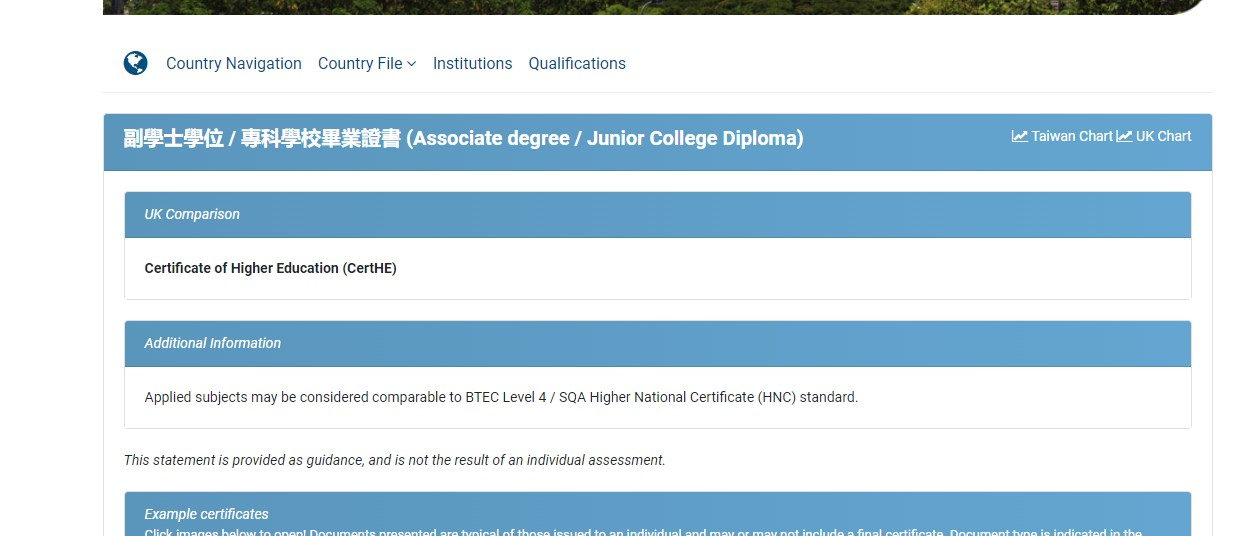Go to the Institutions page
Image resolution: width=1245 pixels, height=536 pixels.
[472, 63]
